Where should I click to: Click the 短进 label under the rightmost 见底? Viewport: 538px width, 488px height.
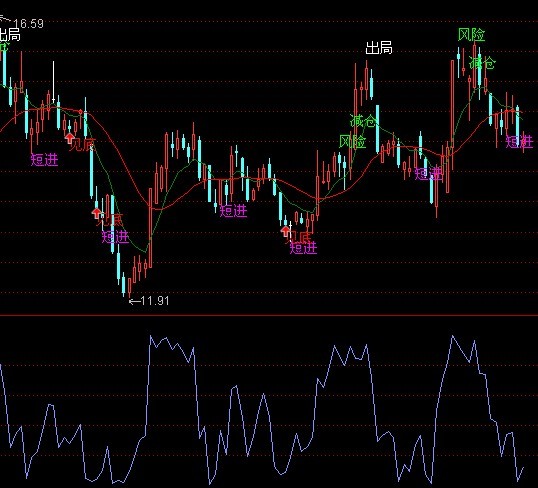click(303, 248)
